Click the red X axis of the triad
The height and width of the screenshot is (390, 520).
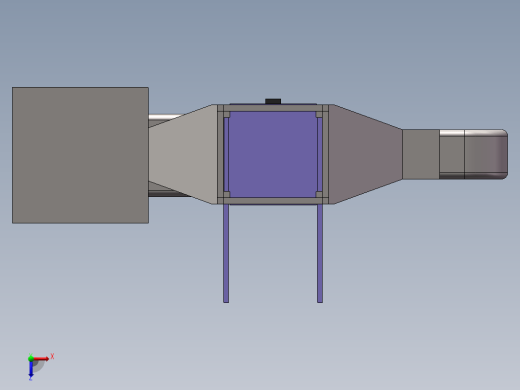41,359
